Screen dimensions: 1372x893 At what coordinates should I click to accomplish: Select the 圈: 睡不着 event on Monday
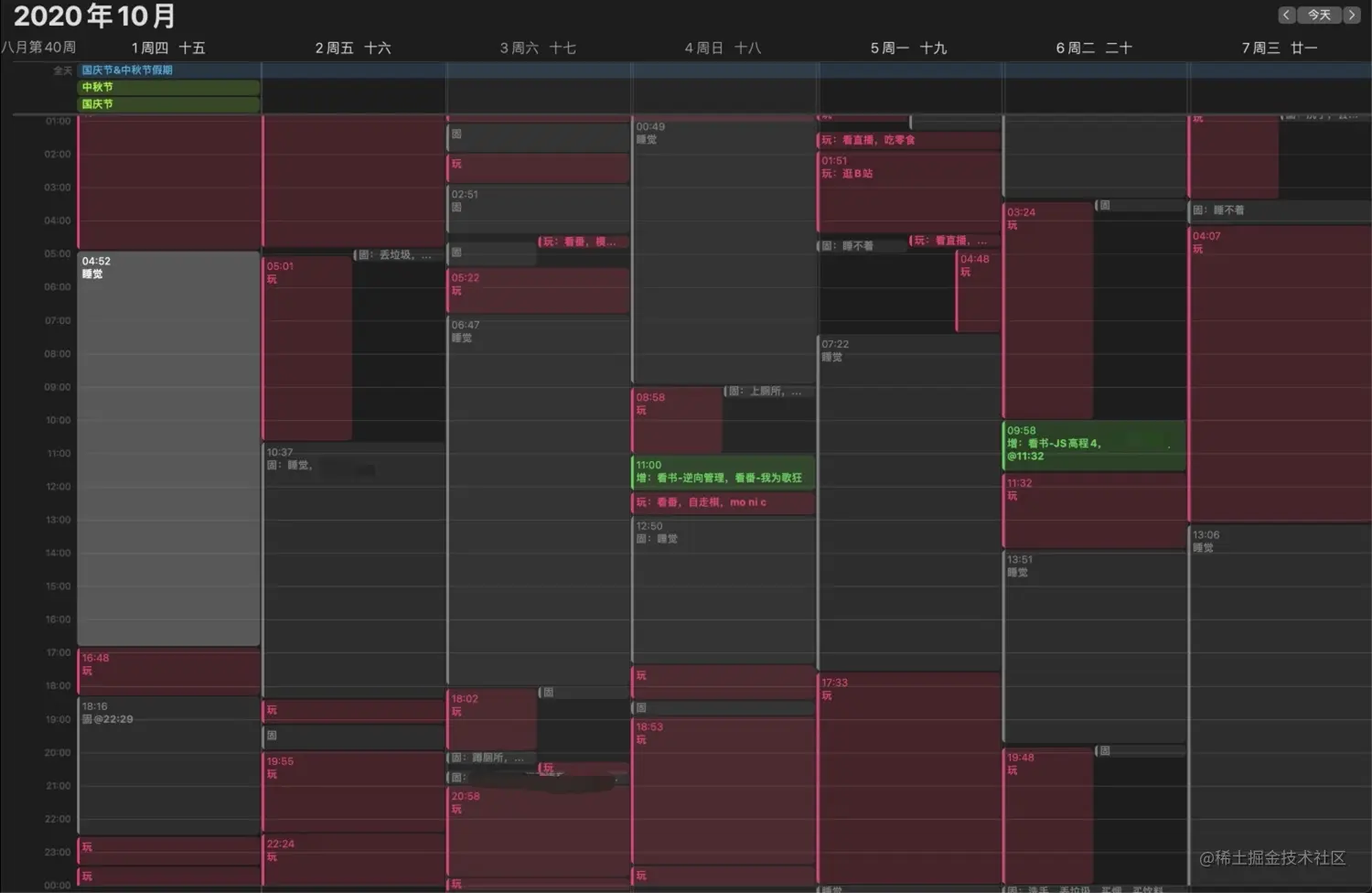coord(862,246)
